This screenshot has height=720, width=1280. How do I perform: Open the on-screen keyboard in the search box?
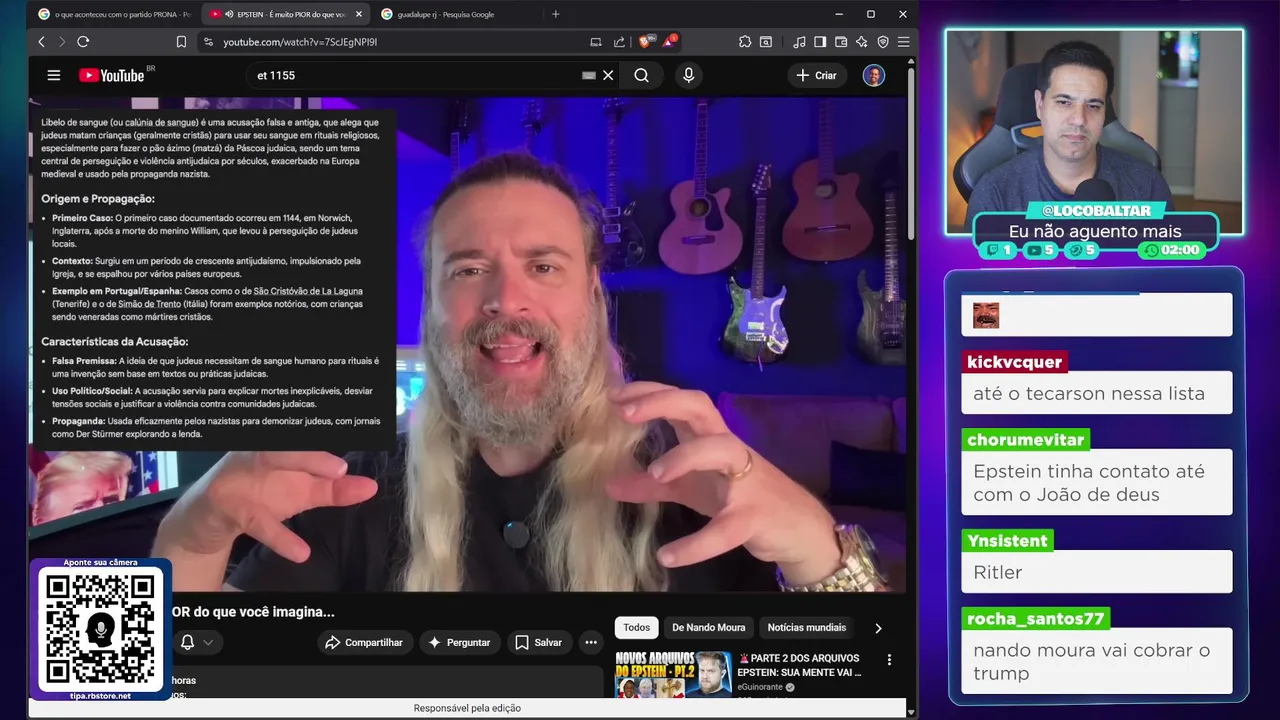(x=589, y=75)
